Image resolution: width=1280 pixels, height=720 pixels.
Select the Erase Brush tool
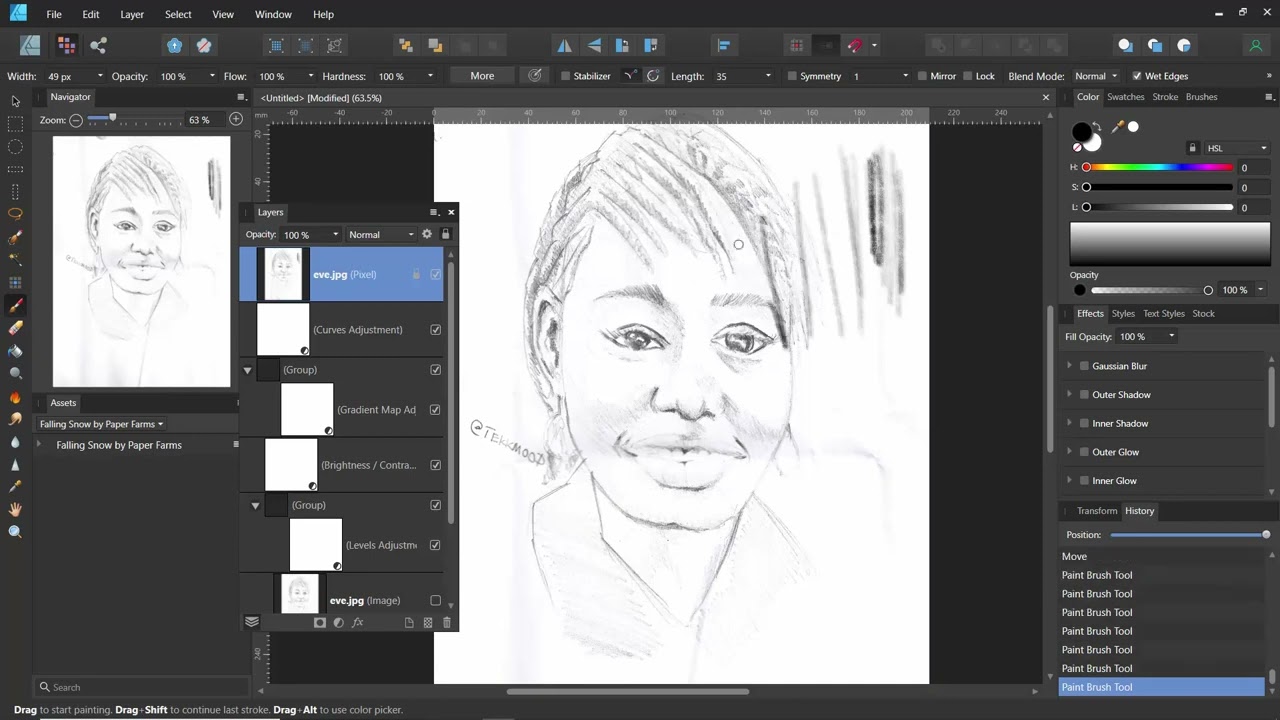point(15,328)
